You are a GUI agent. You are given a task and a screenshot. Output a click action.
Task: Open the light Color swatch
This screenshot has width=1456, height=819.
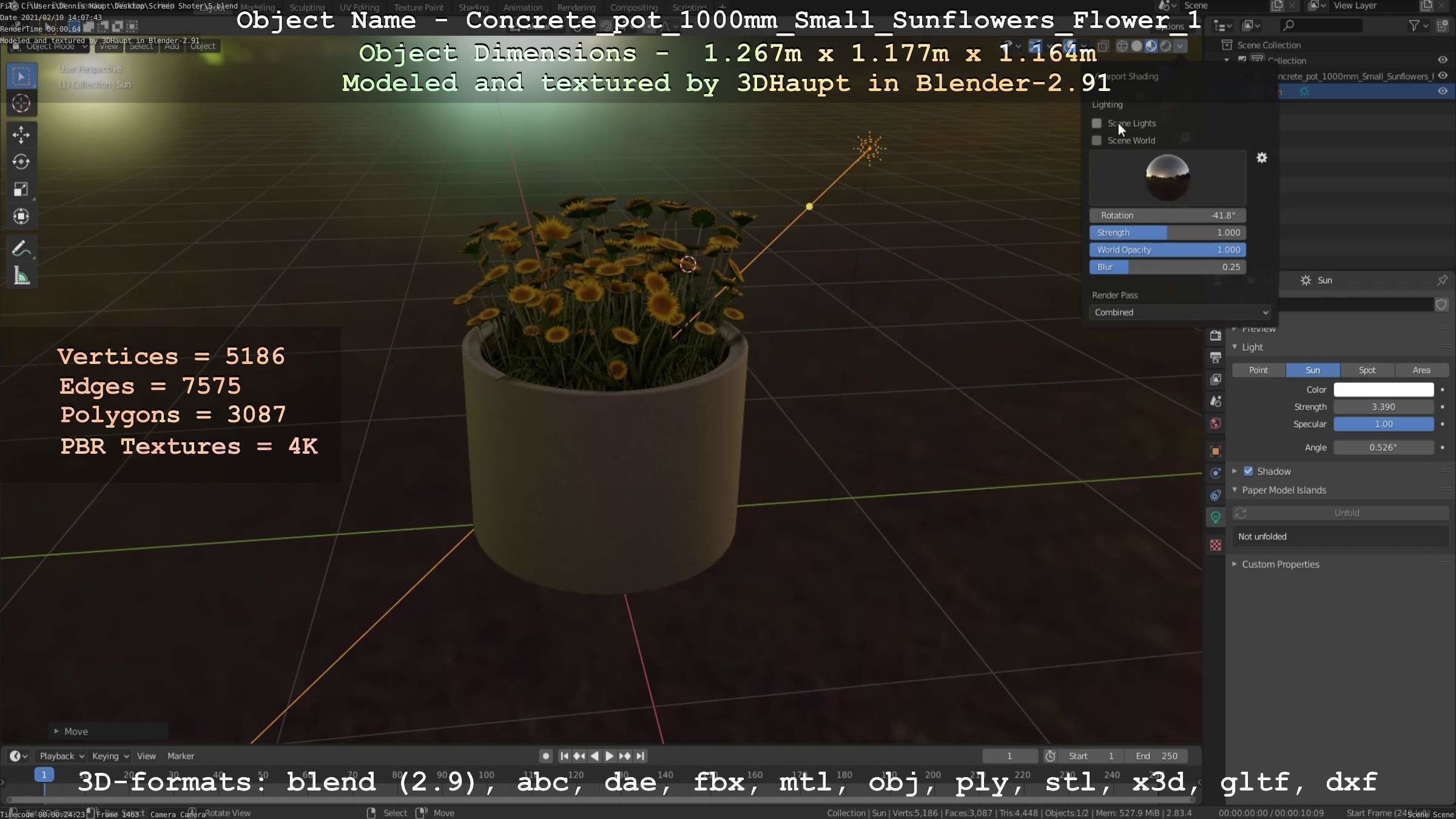(x=1383, y=389)
